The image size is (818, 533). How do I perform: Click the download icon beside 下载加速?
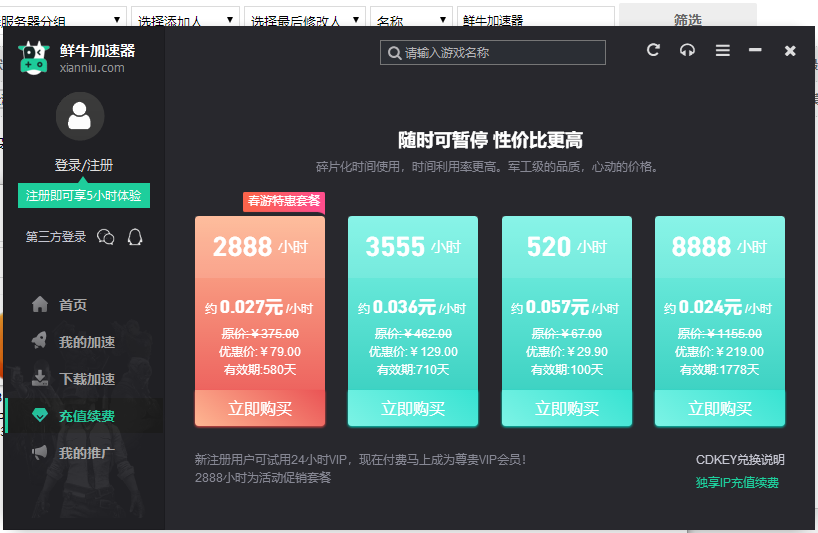[40, 378]
